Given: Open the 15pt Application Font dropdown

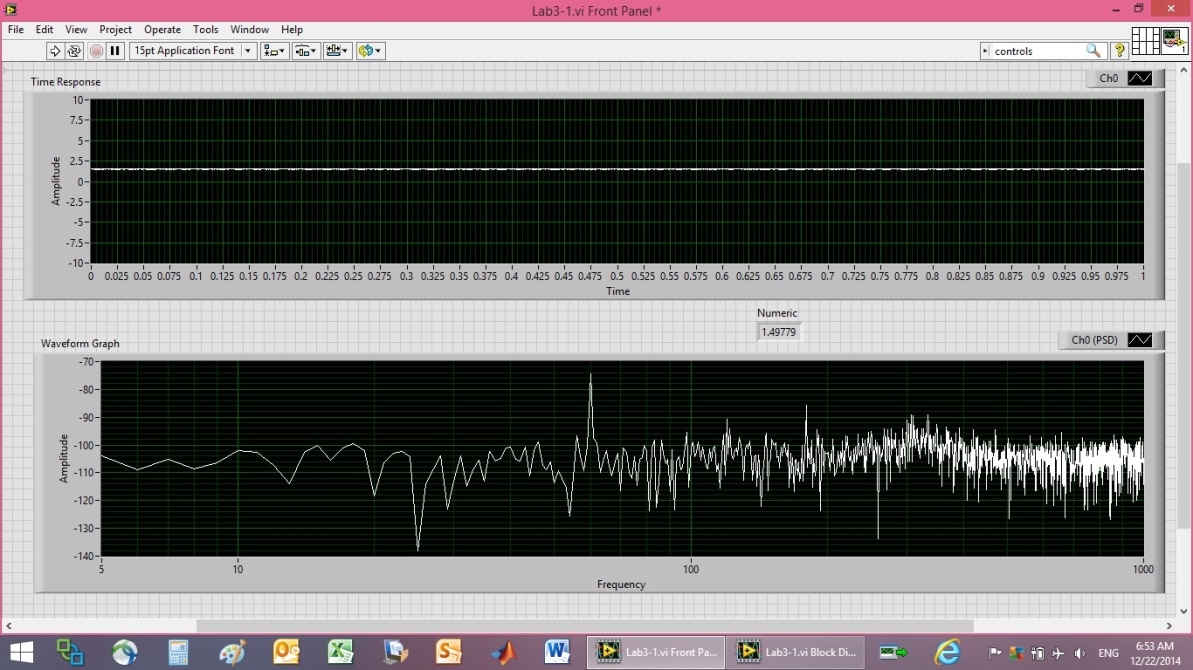Looking at the screenshot, I should click(x=193, y=50).
